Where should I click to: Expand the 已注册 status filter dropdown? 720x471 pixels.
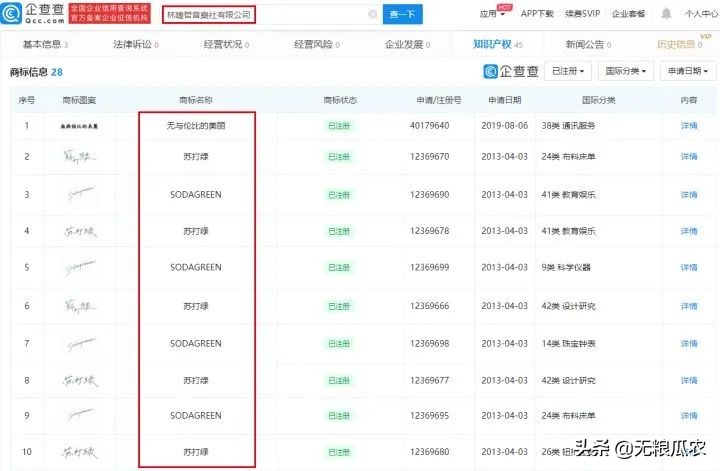click(x=568, y=71)
